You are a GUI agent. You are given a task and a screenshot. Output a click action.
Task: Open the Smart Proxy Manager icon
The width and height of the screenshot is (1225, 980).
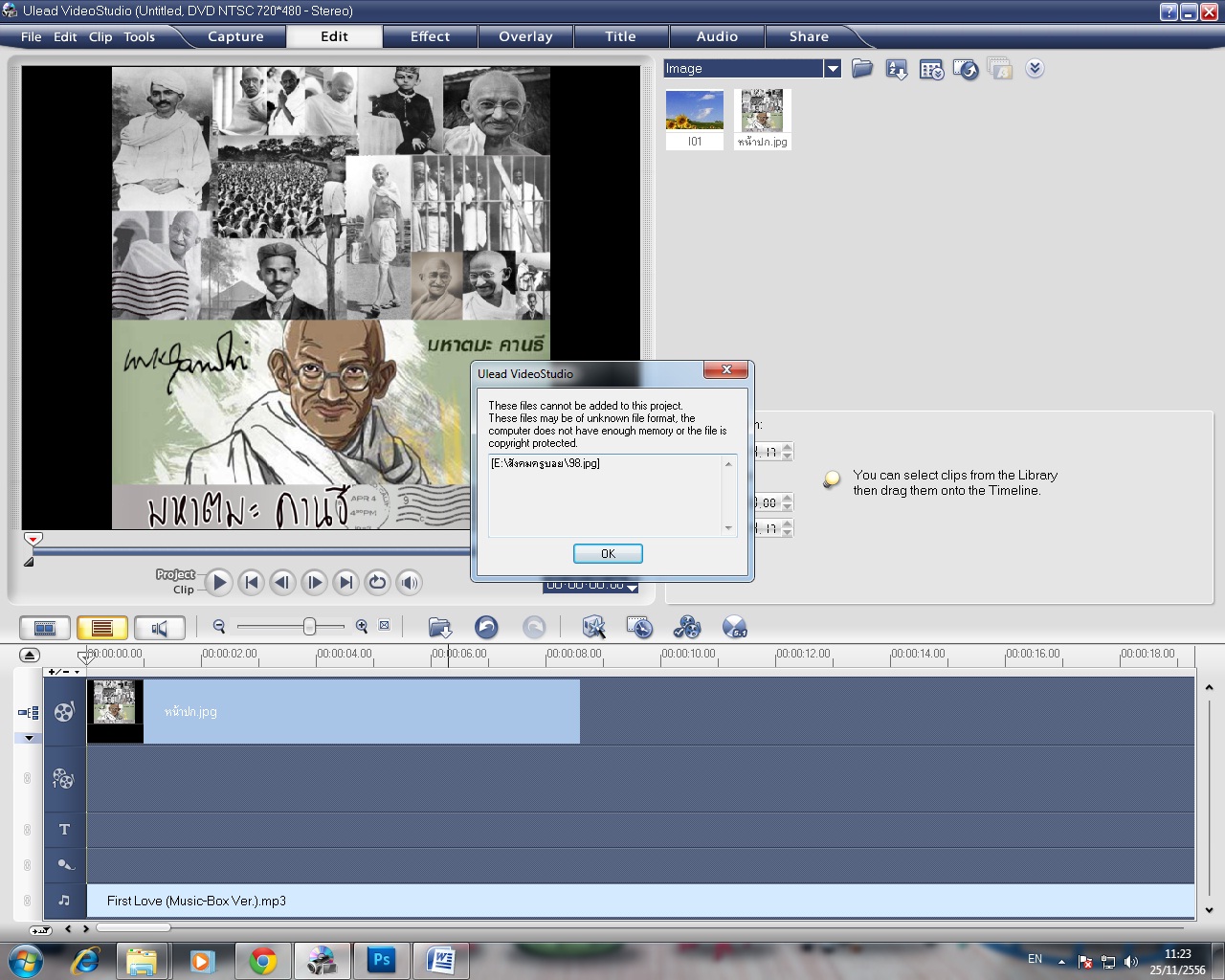pos(594,627)
